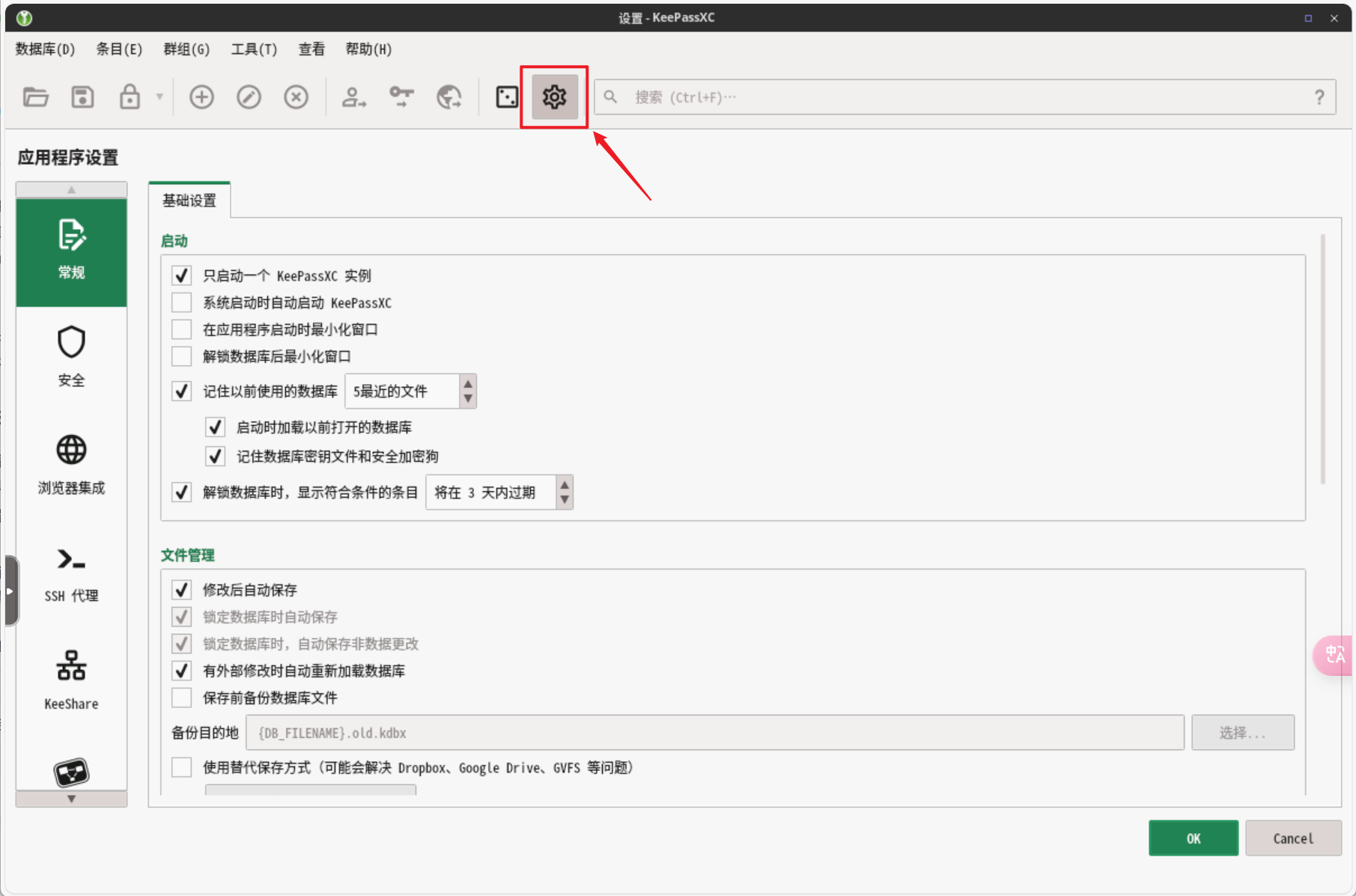Click the search magnifier icon
This screenshot has height=896, width=1356.
[611, 97]
